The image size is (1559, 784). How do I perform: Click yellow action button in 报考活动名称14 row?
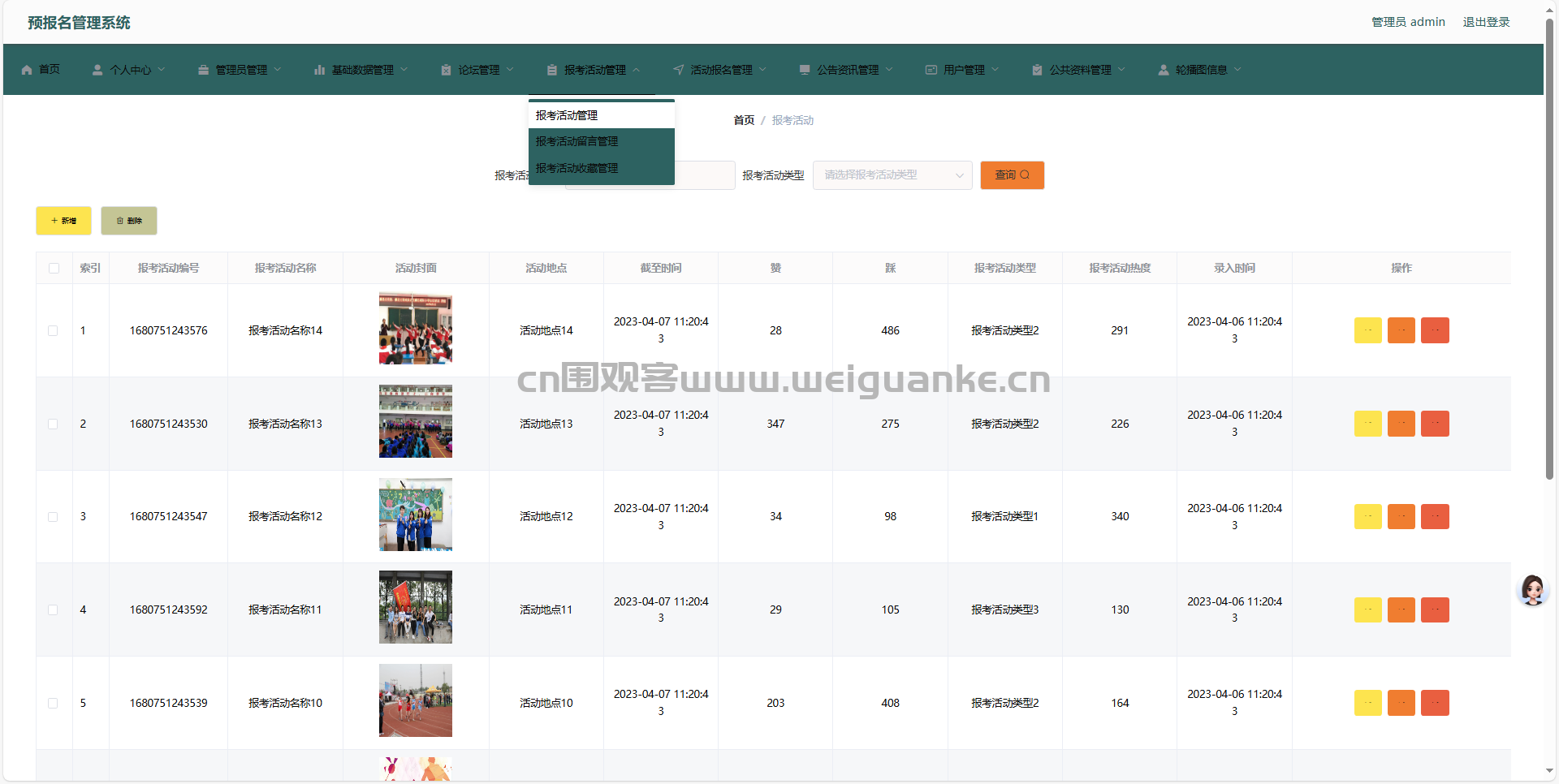(x=1367, y=330)
